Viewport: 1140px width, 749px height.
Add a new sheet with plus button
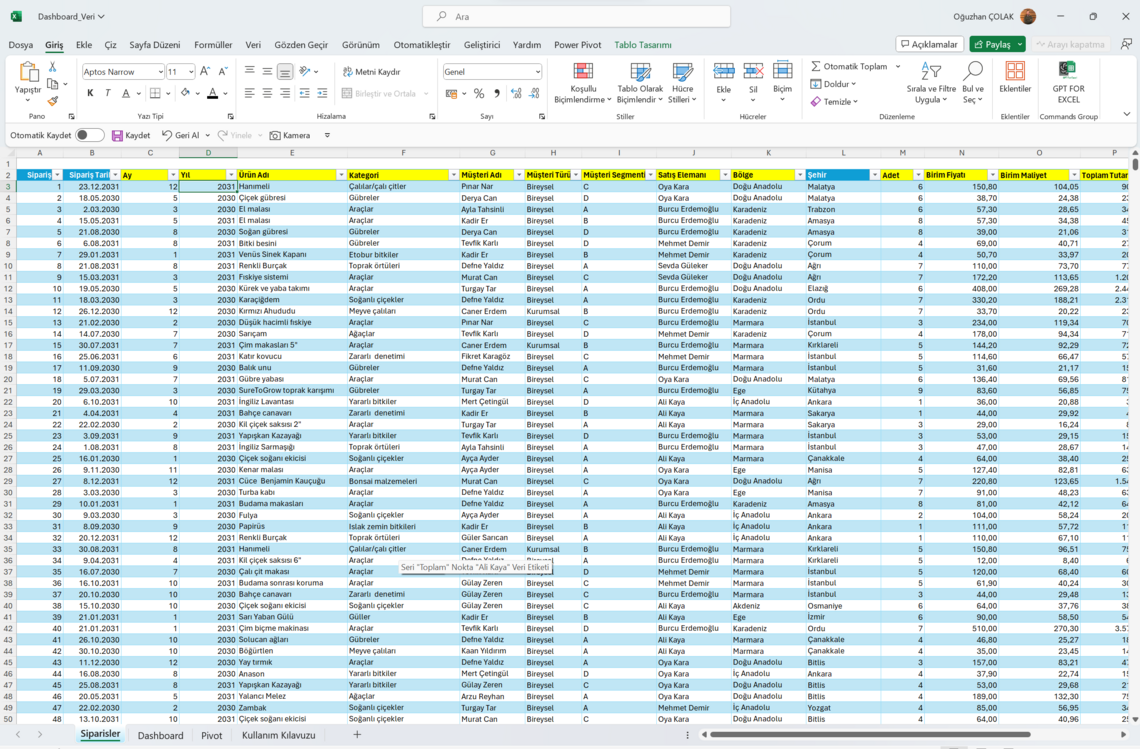click(357, 734)
